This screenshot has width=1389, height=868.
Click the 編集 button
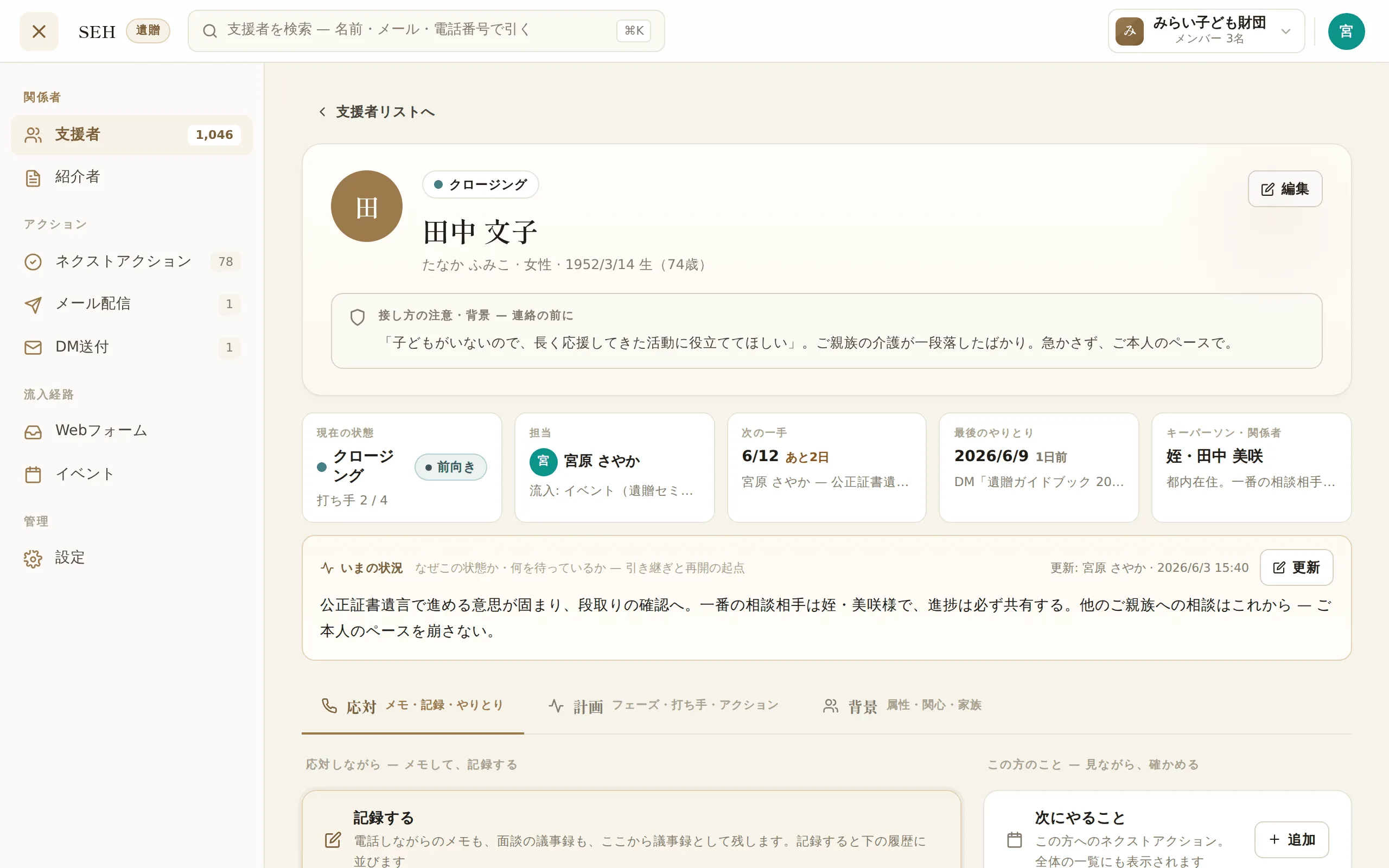pyautogui.click(x=1284, y=189)
